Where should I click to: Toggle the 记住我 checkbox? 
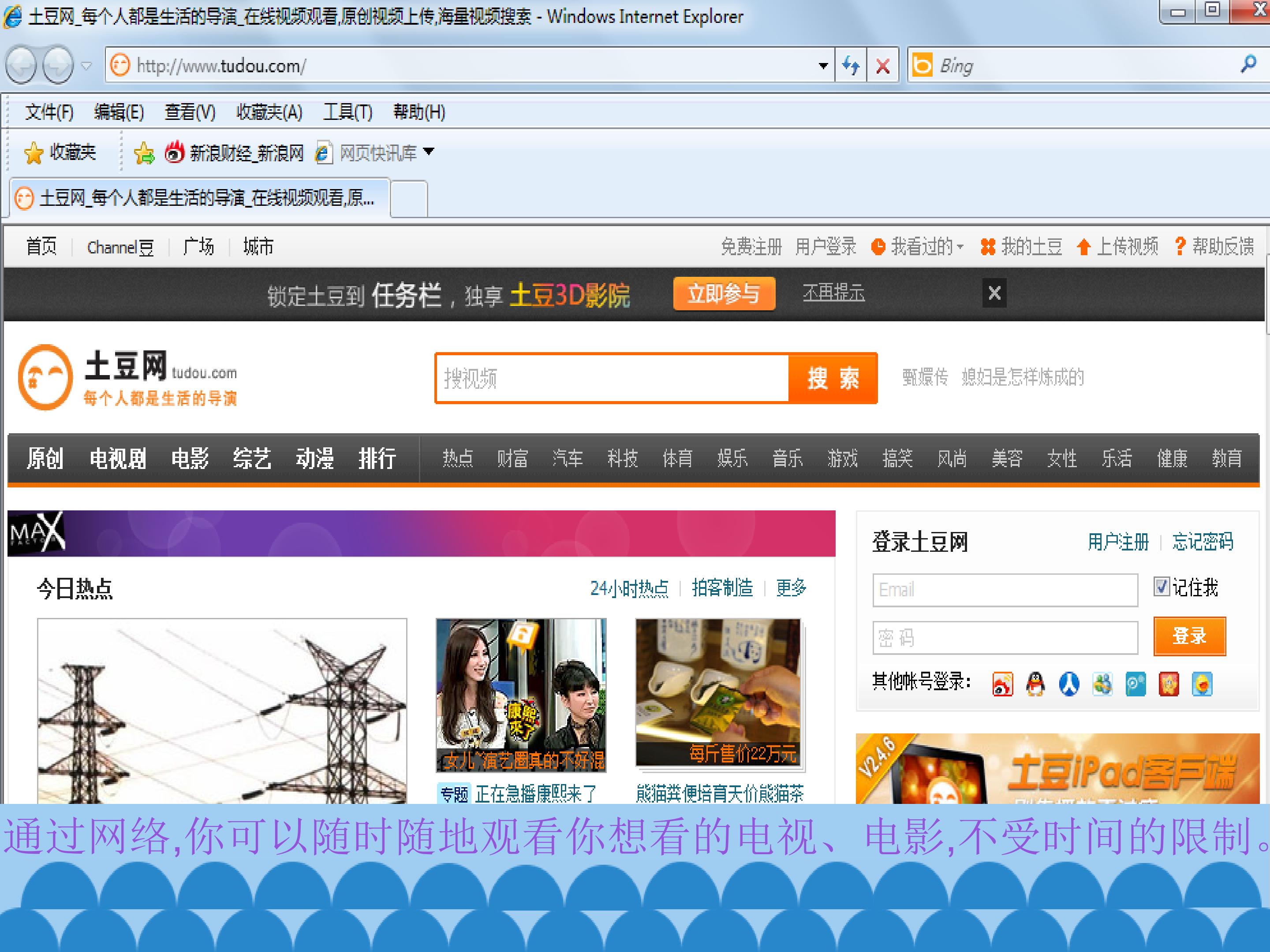tap(1161, 587)
